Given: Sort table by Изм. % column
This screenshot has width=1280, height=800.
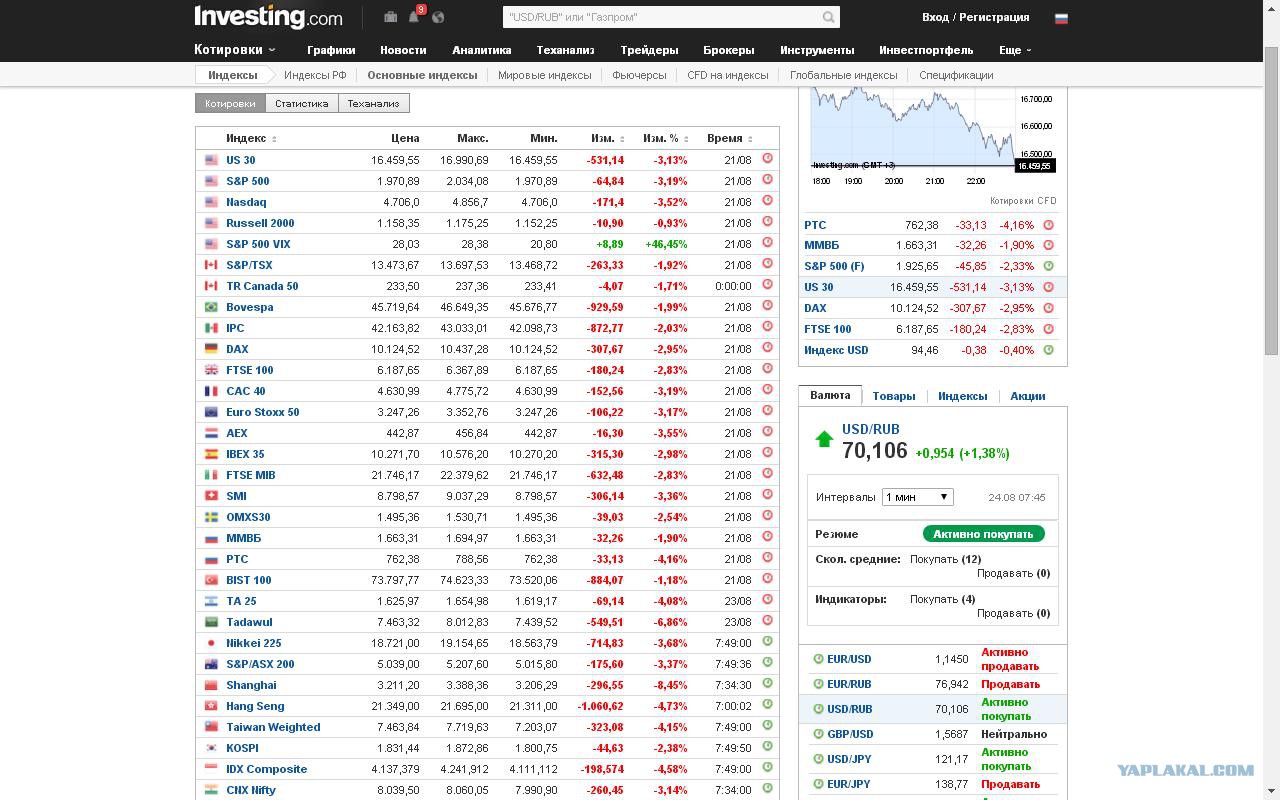Looking at the screenshot, I should coord(666,138).
